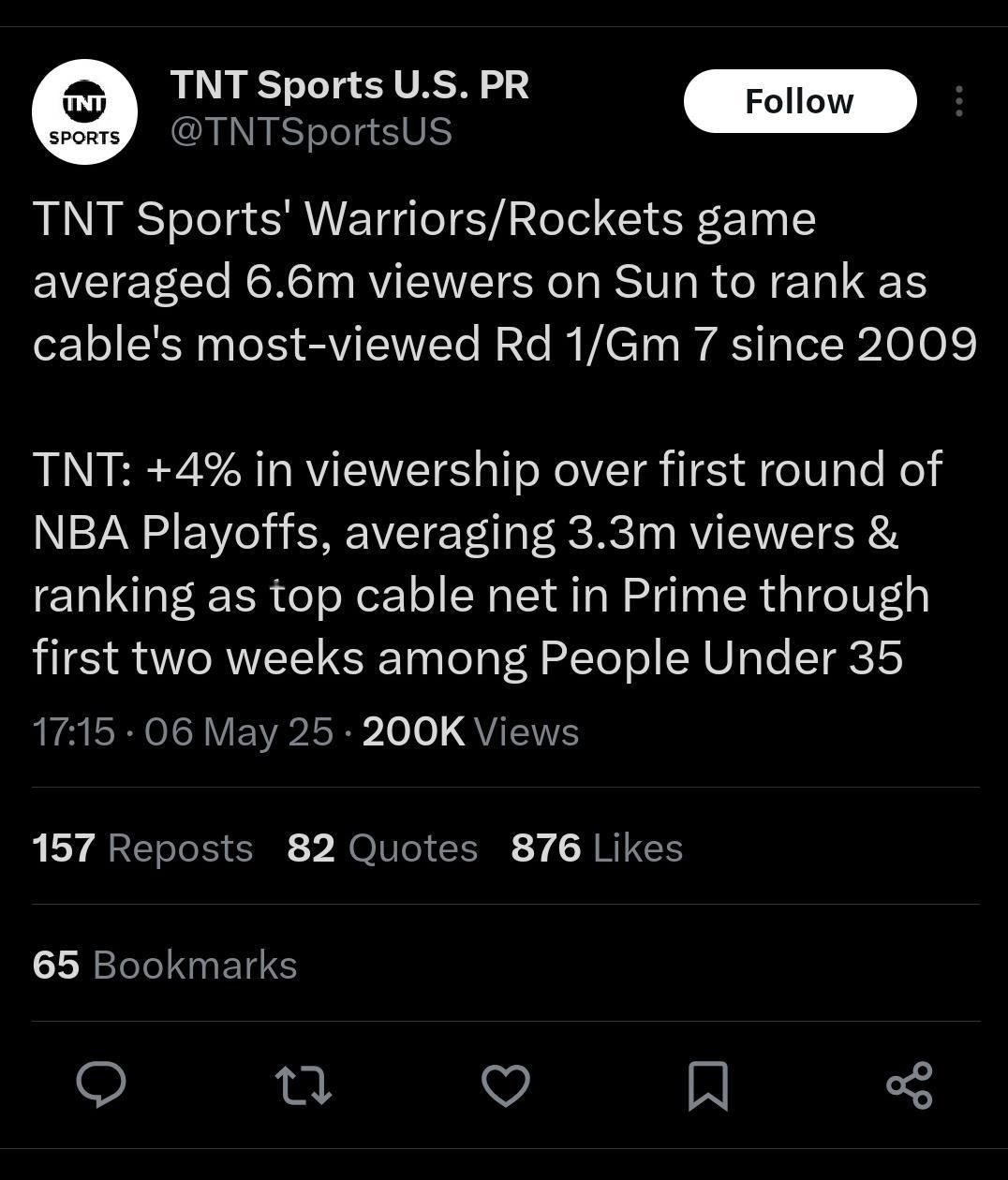Open the share icon options
Viewport: 1008px width, 1180px height.
tap(910, 1085)
